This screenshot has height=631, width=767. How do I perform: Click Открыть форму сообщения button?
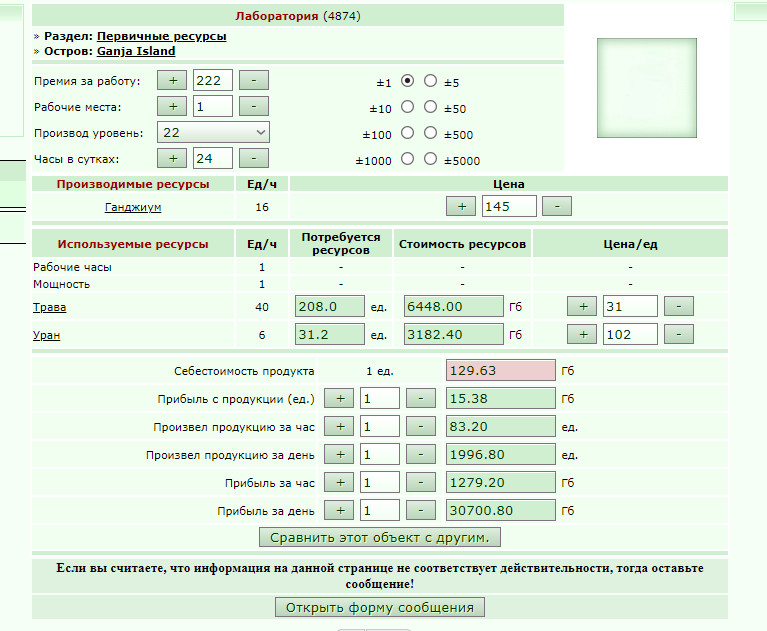[x=380, y=607]
